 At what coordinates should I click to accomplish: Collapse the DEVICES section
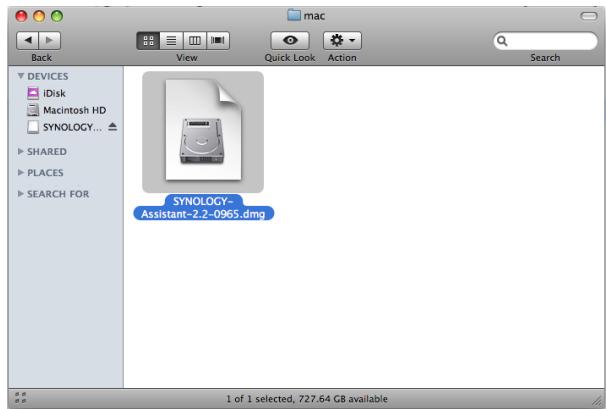tap(21, 76)
